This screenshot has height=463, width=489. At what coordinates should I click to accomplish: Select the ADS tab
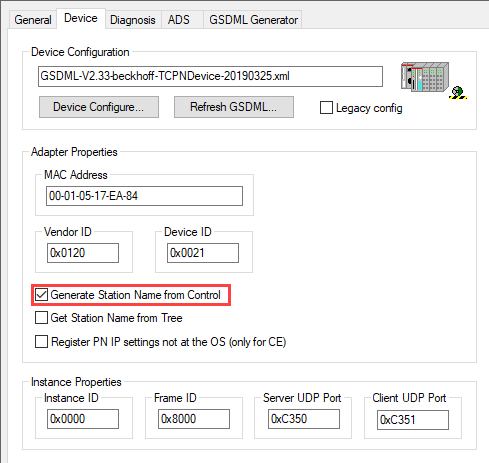pos(179,20)
